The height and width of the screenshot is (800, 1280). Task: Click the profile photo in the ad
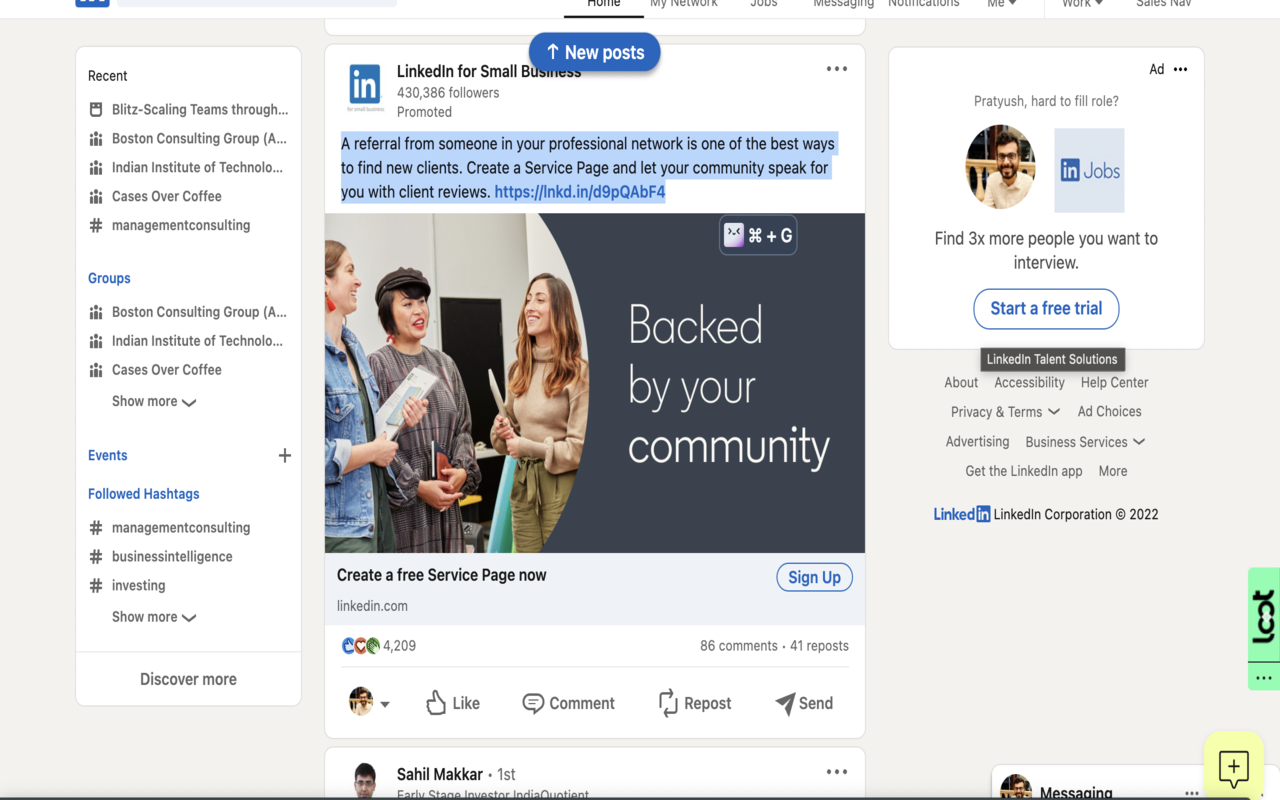click(x=1000, y=167)
